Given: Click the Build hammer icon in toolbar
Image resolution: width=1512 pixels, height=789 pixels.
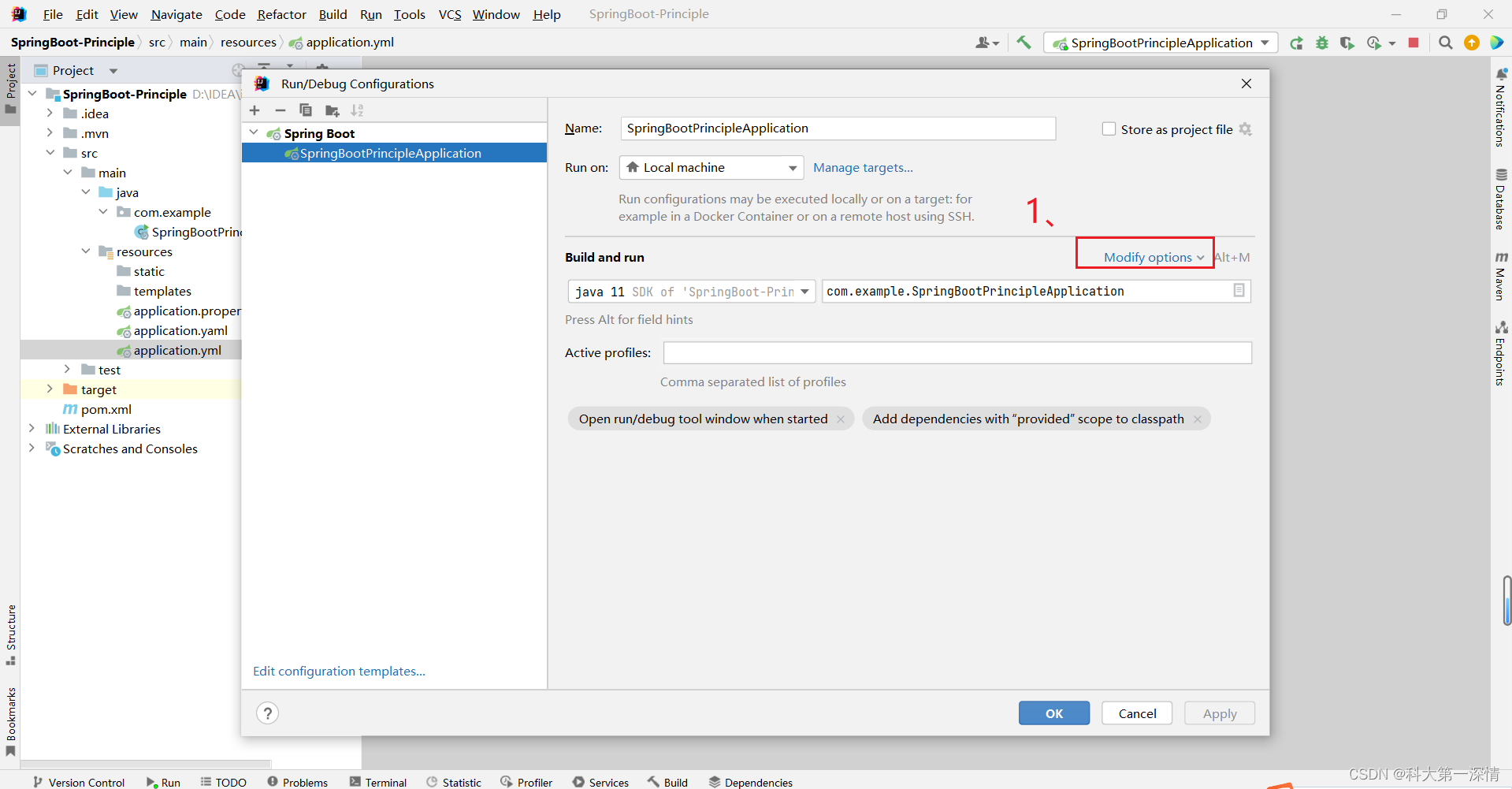Looking at the screenshot, I should point(1023,43).
